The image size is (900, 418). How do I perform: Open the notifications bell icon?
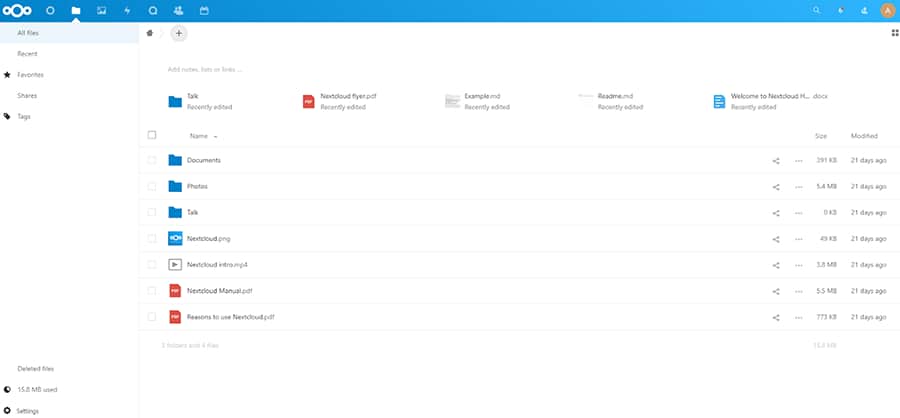[x=841, y=10]
